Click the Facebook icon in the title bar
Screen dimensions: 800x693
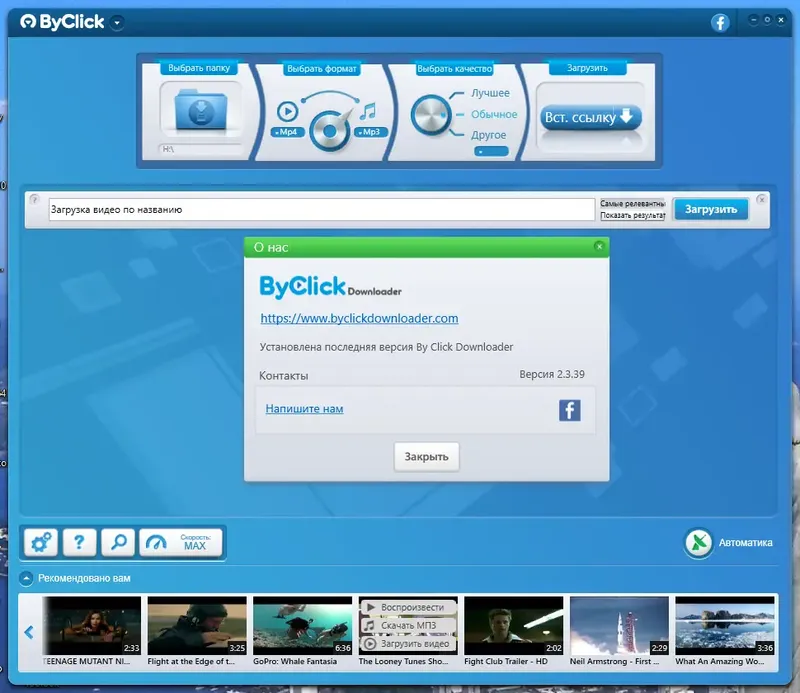(720, 21)
